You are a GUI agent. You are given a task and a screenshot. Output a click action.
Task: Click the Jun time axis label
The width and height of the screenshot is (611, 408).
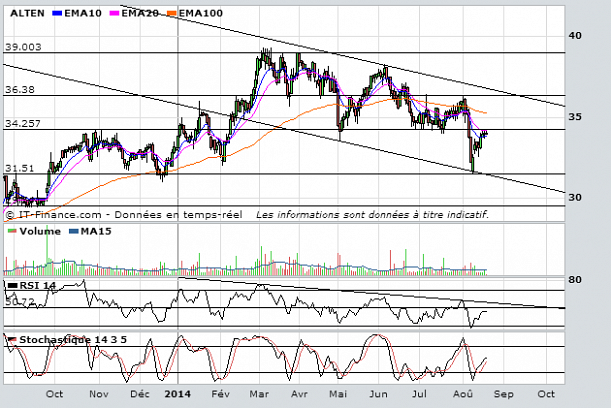click(378, 394)
